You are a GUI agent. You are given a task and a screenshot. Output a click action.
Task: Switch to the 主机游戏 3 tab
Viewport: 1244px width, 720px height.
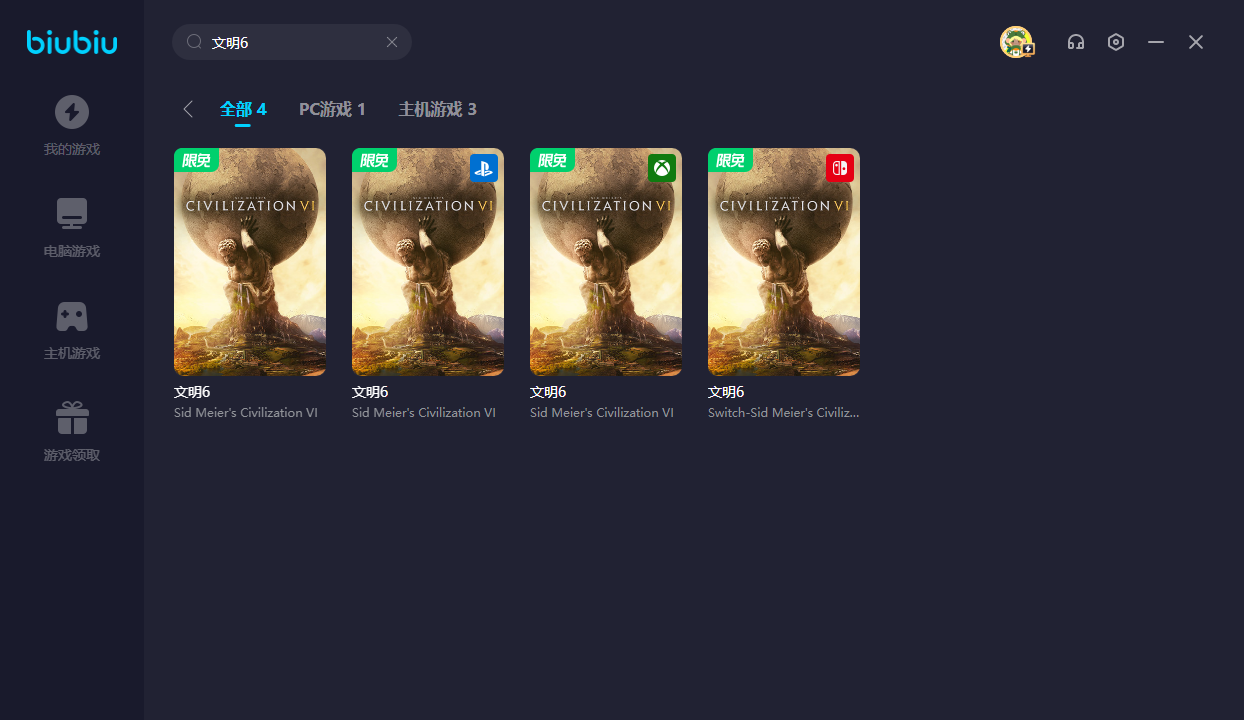[x=437, y=109]
